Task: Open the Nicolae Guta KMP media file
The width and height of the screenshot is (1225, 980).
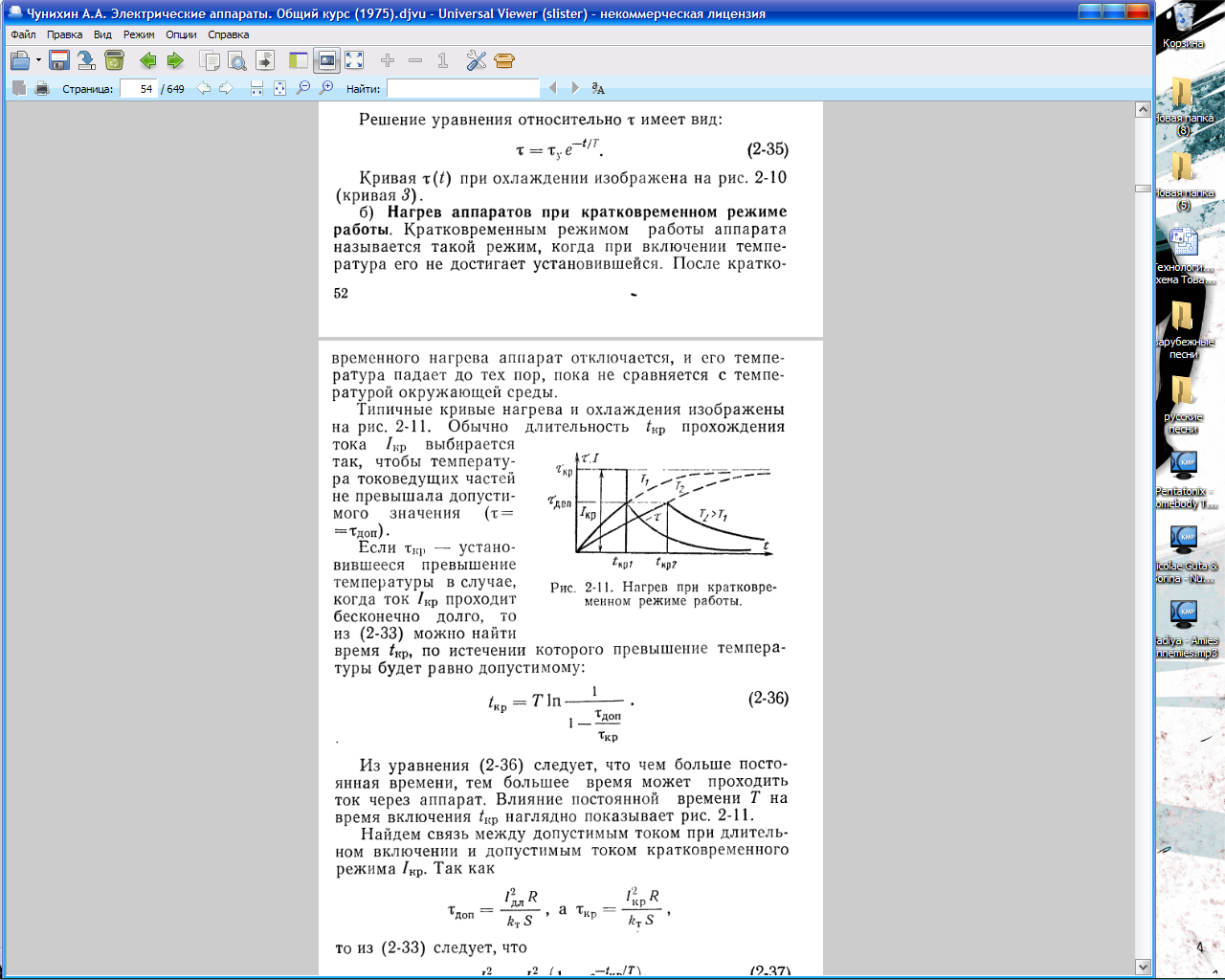Action: (1185, 553)
